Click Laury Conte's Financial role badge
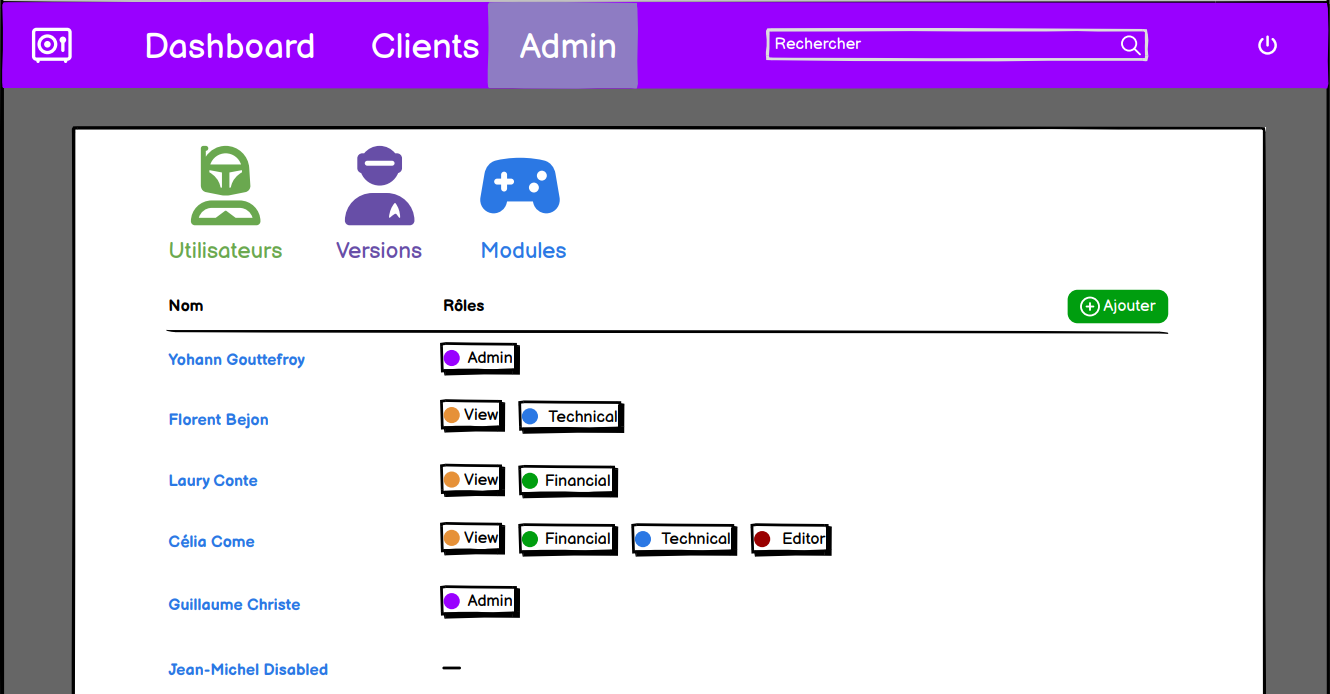This screenshot has width=1330, height=694. tap(567, 481)
